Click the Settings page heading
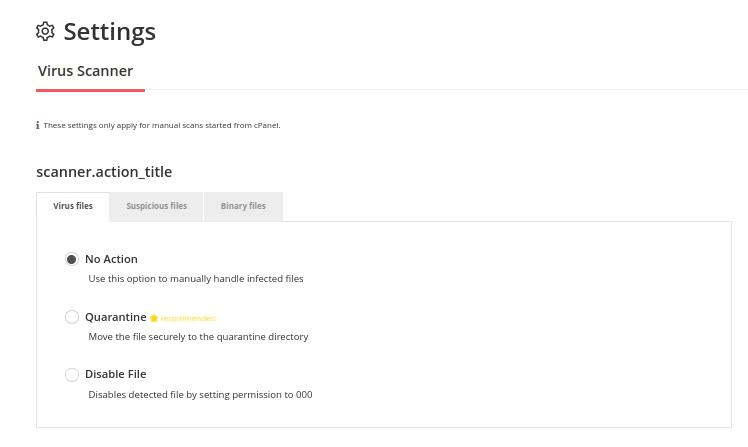 pos(110,32)
